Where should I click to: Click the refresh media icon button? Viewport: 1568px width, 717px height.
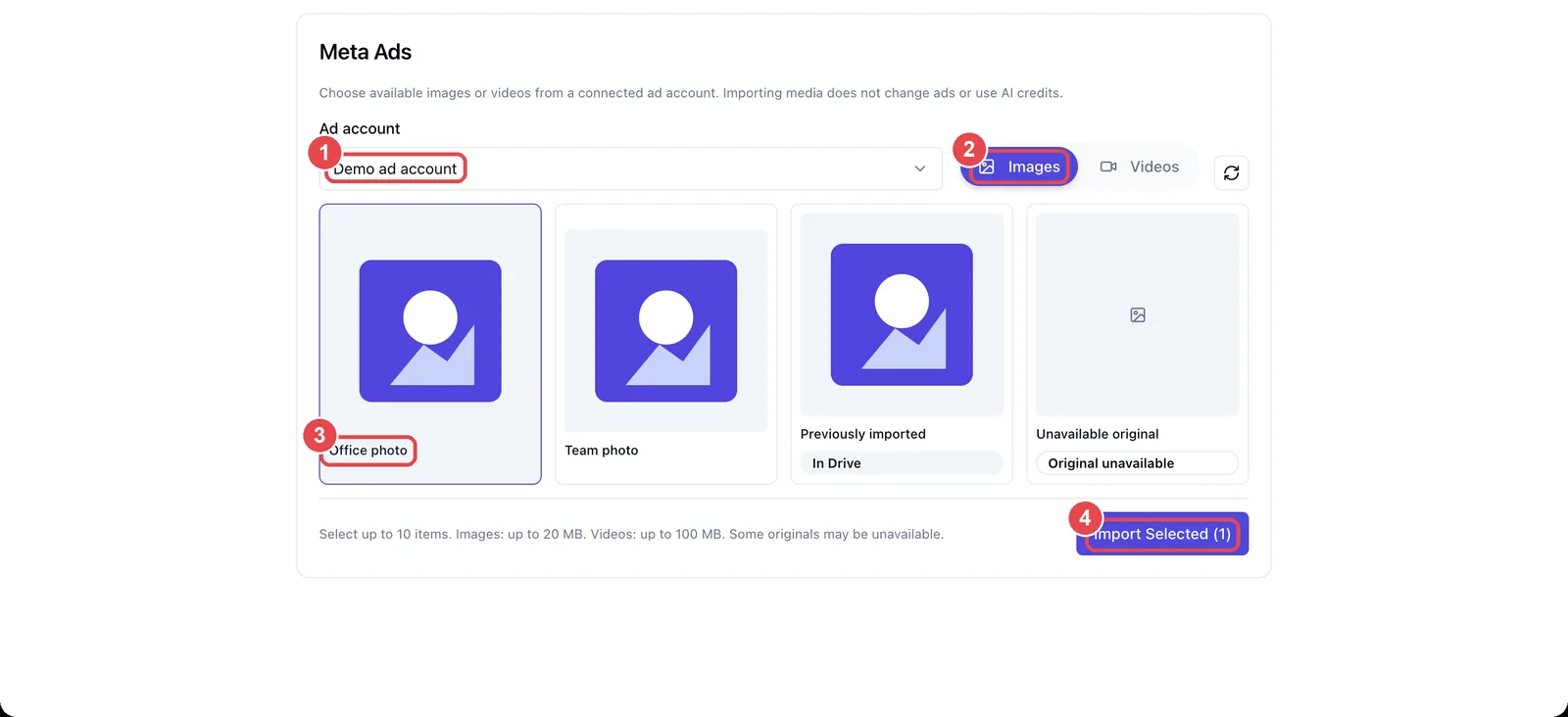click(x=1231, y=172)
